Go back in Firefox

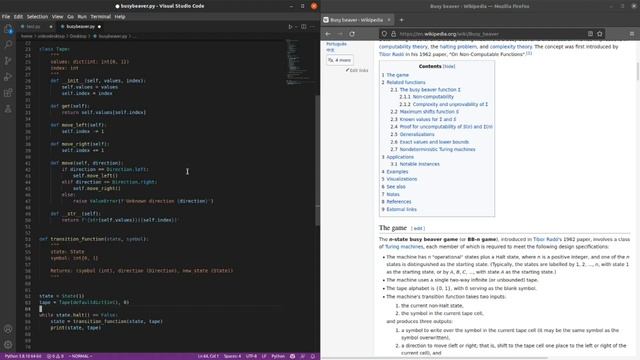[x=328, y=34]
